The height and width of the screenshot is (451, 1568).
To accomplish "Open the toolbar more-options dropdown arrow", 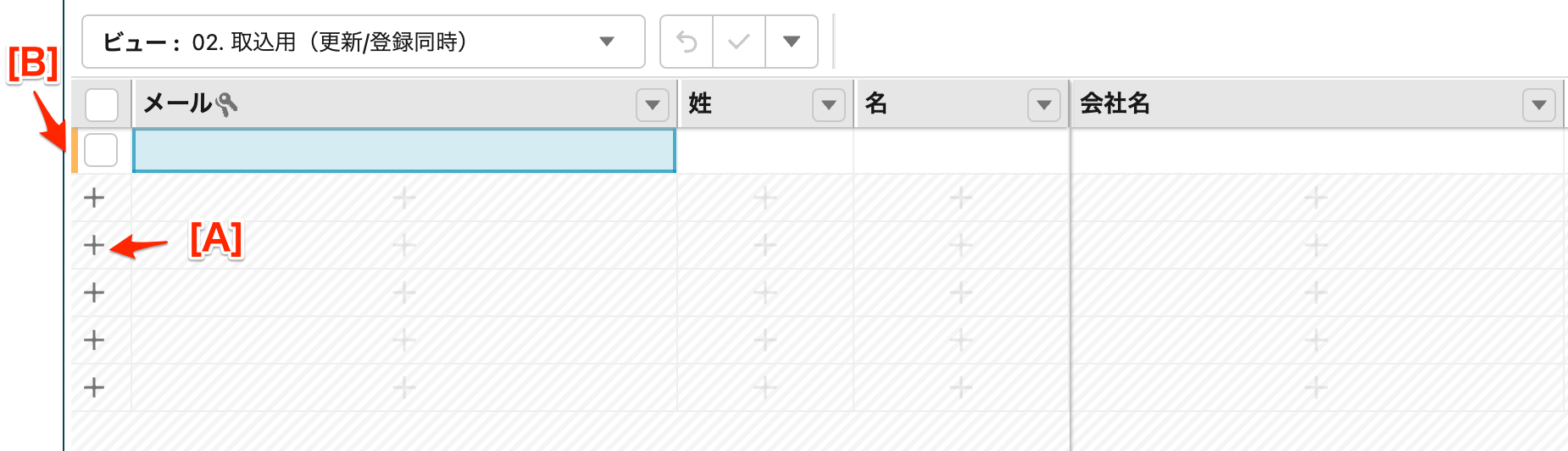I will tap(792, 42).
